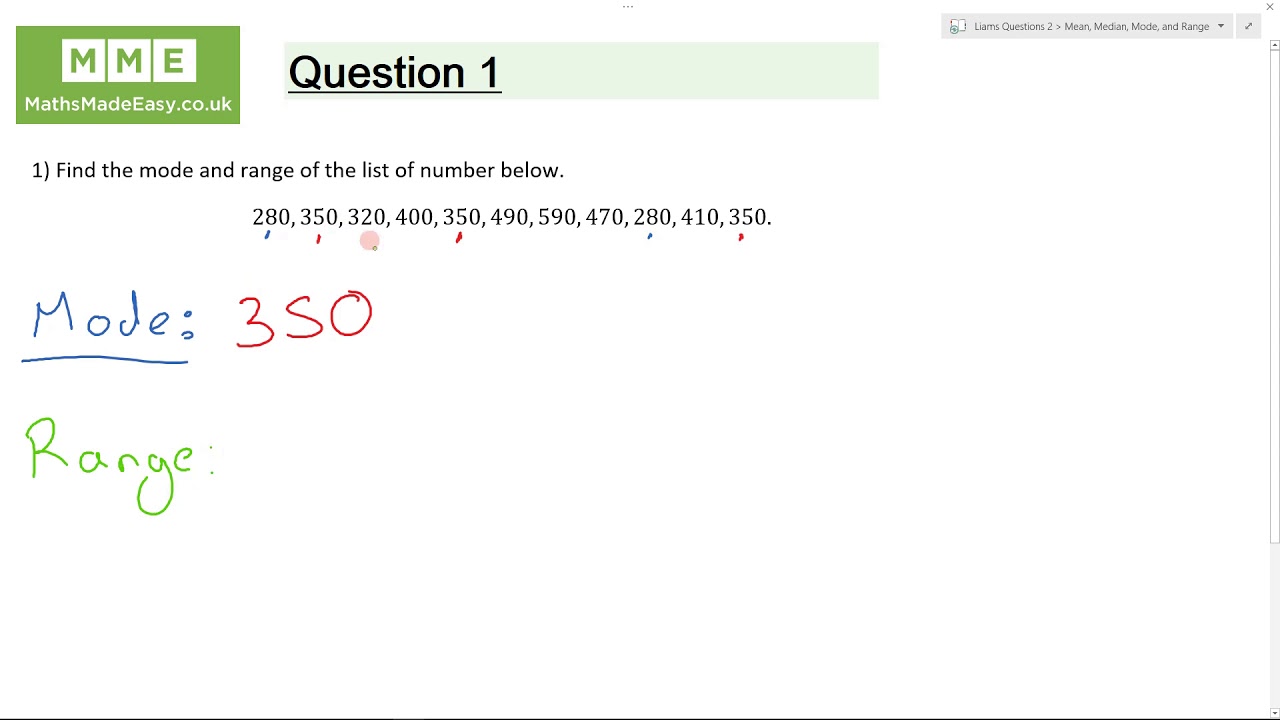Expand the notebook navigation dropdown arrow
1280x720 pixels.
coord(1220,27)
